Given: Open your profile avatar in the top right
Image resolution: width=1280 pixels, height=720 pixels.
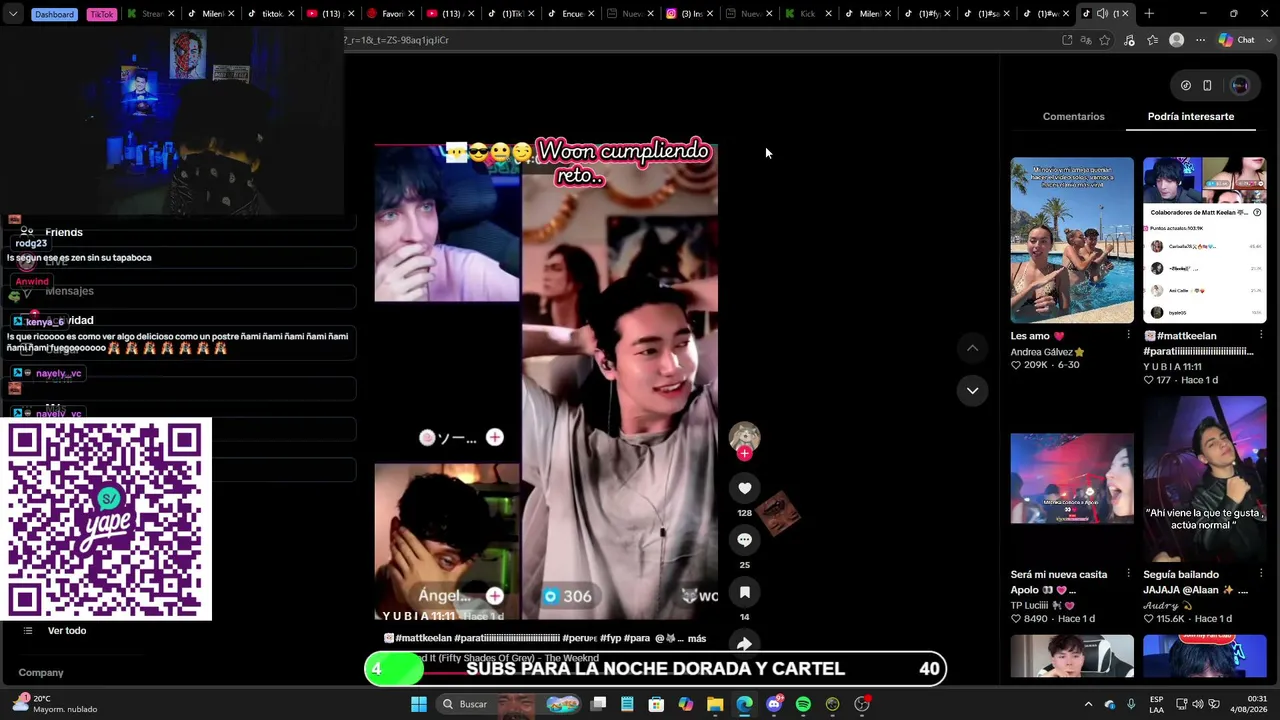Looking at the screenshot, I should coord(1240,86).
